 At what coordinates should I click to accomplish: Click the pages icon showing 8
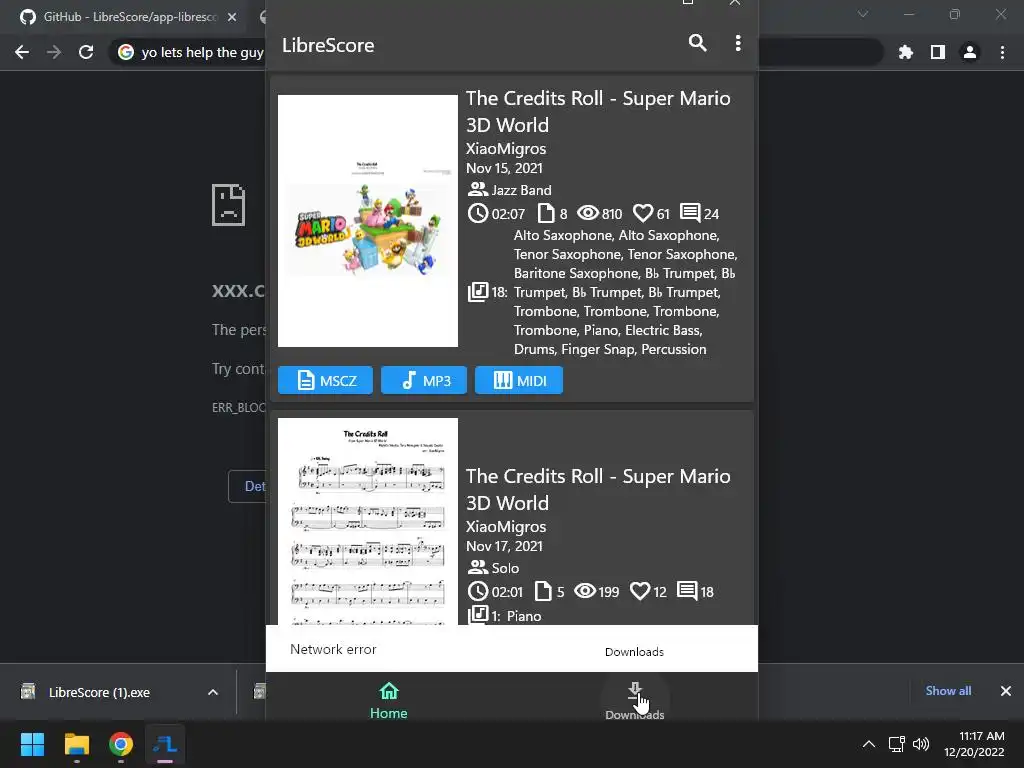click(x=545, y=213)
